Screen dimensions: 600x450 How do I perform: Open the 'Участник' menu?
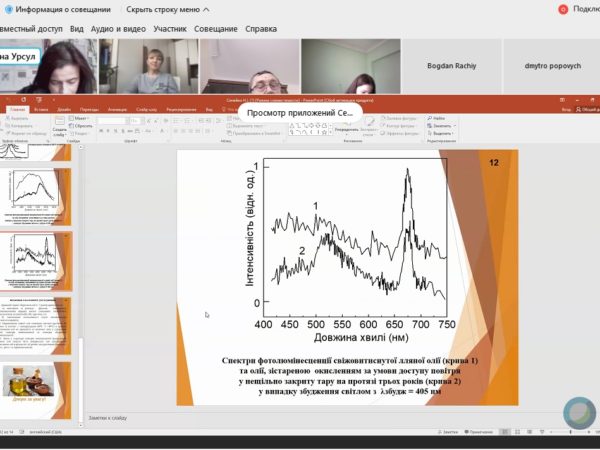(170, 29)
